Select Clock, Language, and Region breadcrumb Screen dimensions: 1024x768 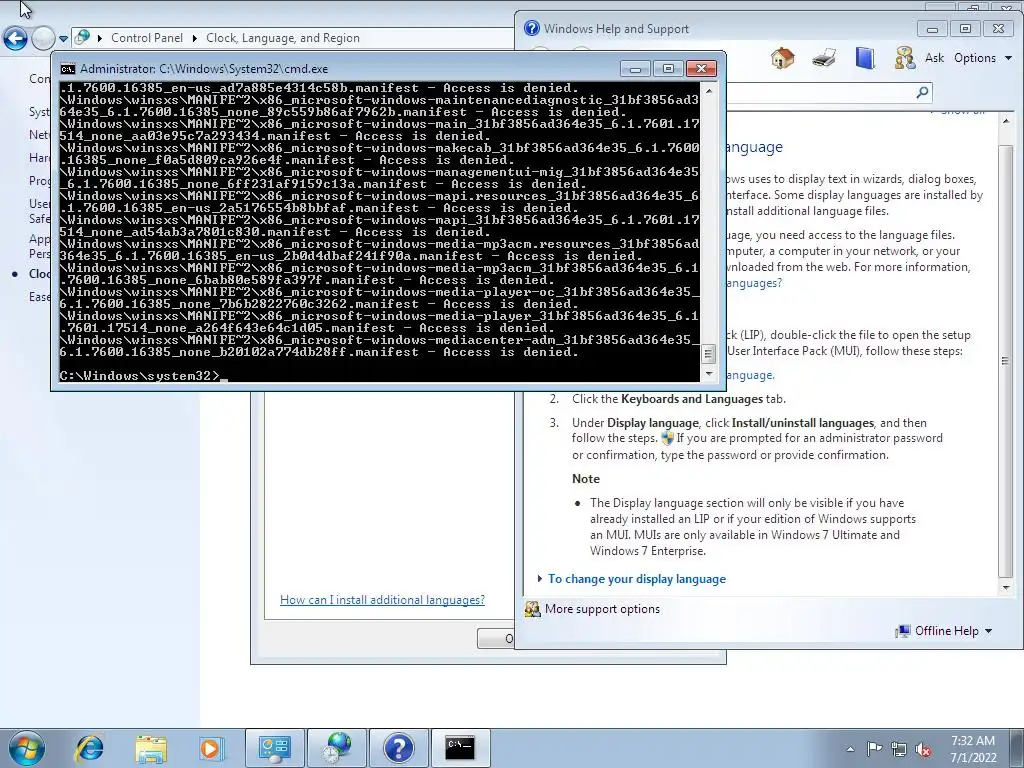pos(283,38)
